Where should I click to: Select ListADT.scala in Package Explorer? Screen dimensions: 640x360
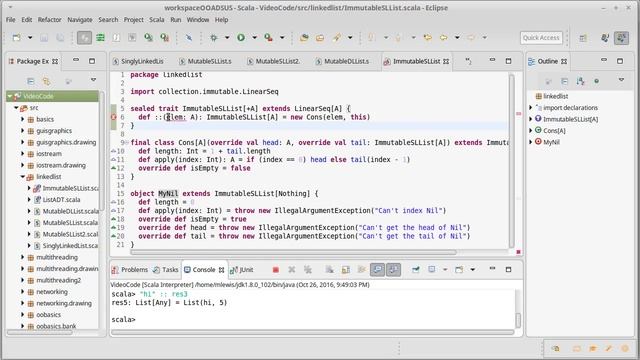[61, 200]
